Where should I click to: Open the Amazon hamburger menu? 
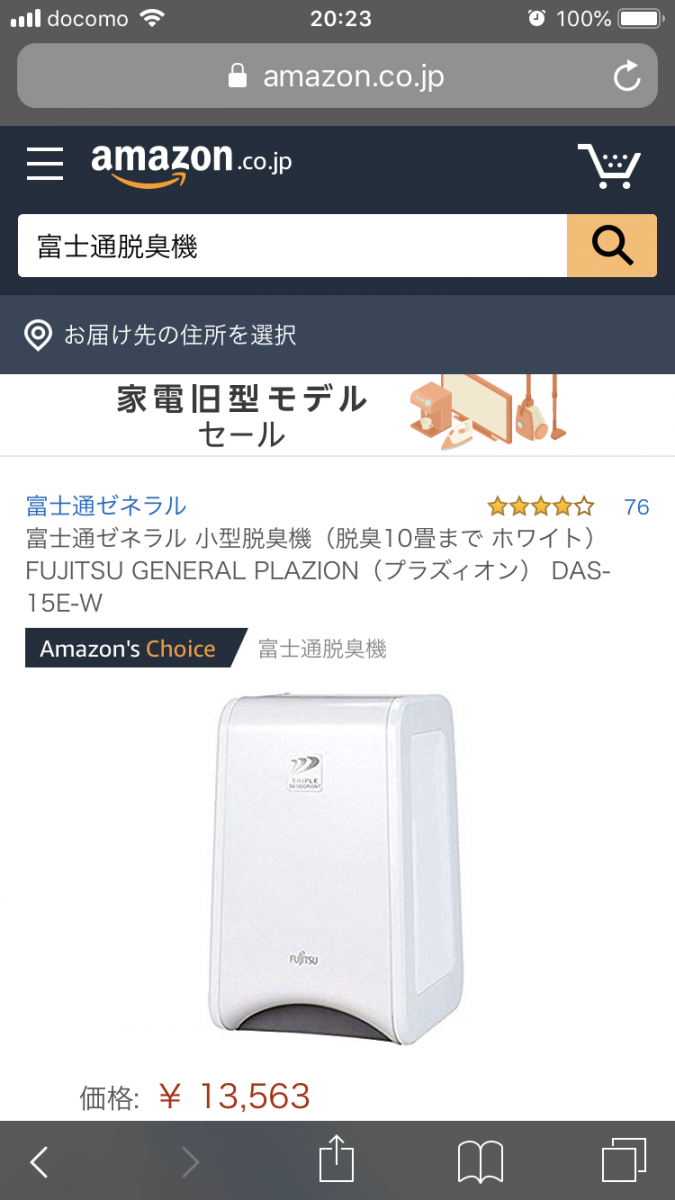click(45, 164)
